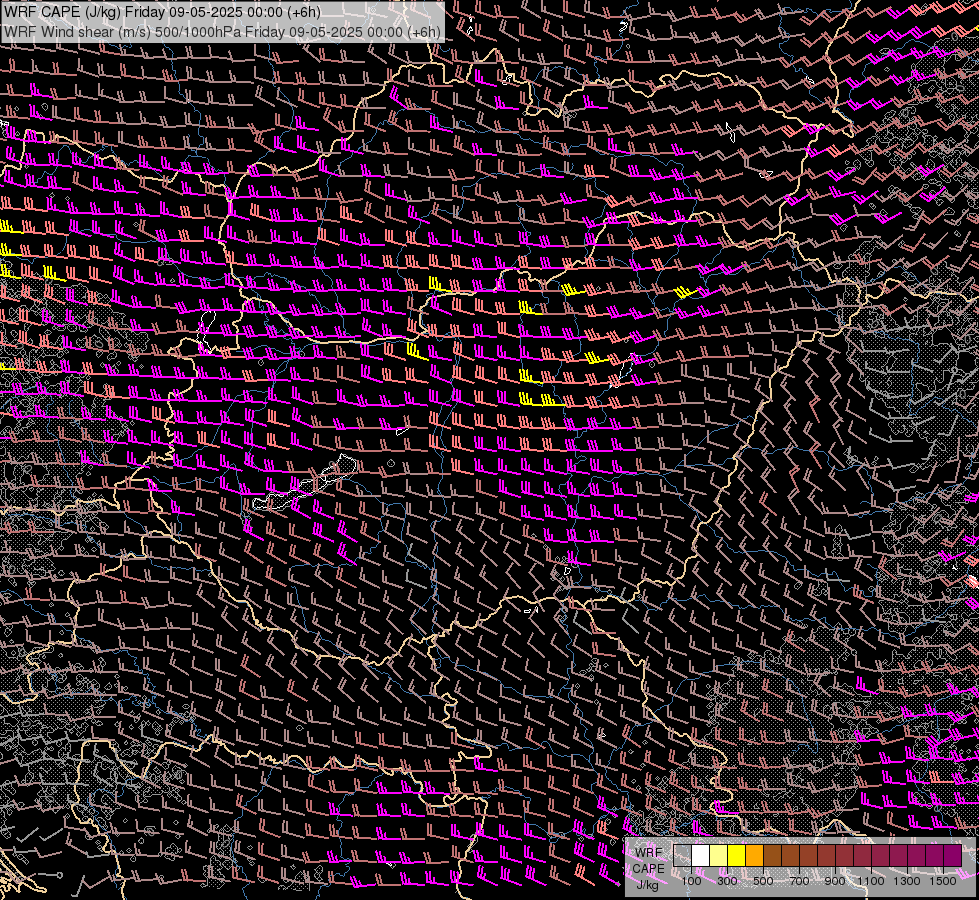The height and width of the screenshot is (900, 979).
Task: Click the 500 legend value
Action: pyautogui.click(x=764, y=881)
